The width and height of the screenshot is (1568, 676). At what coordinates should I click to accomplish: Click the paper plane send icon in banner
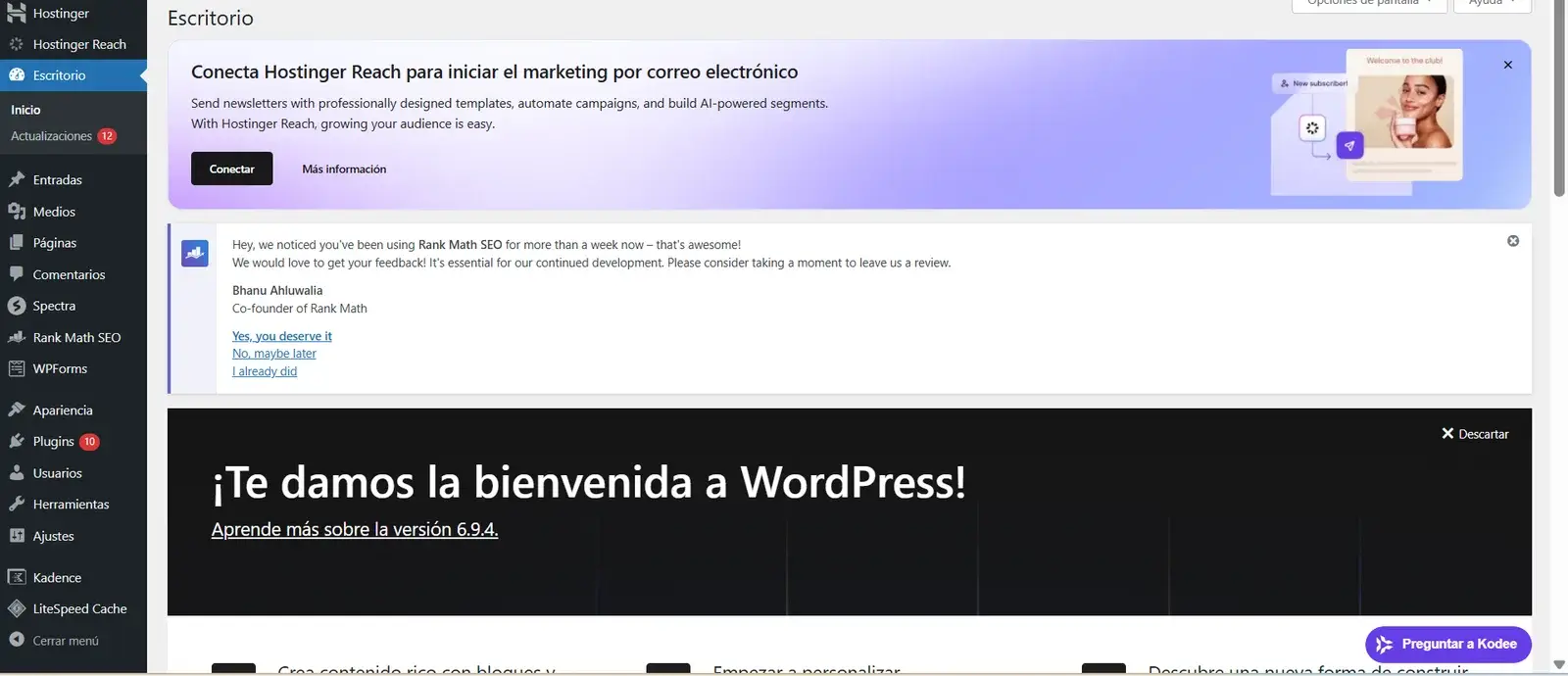tap(1349, 145)
